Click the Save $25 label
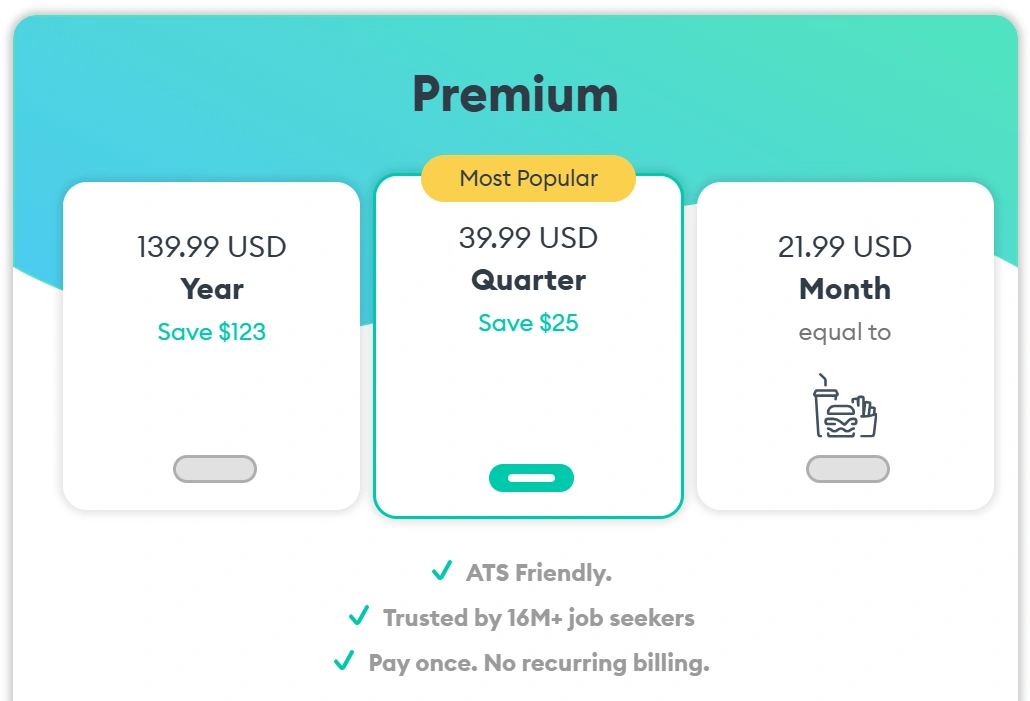Image resolution: width=1030 pixels, height=701 pixels. [x=528, y=323]
